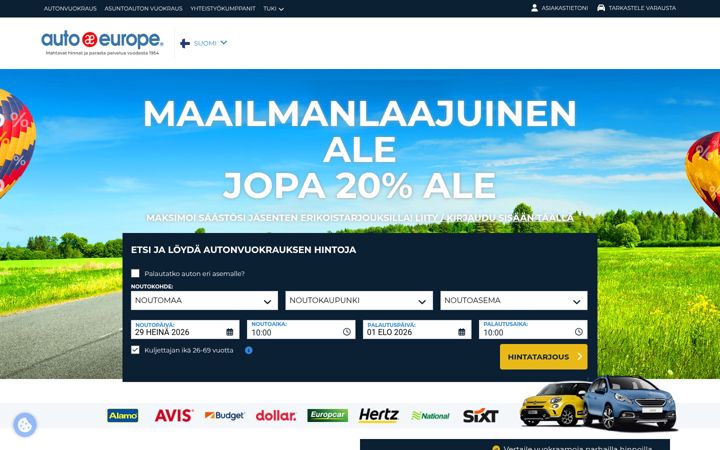Viewport: 720px width, 450px height.
Task: Open the return time clock icon
Action: pyautogui.click(x=579, y=332)
